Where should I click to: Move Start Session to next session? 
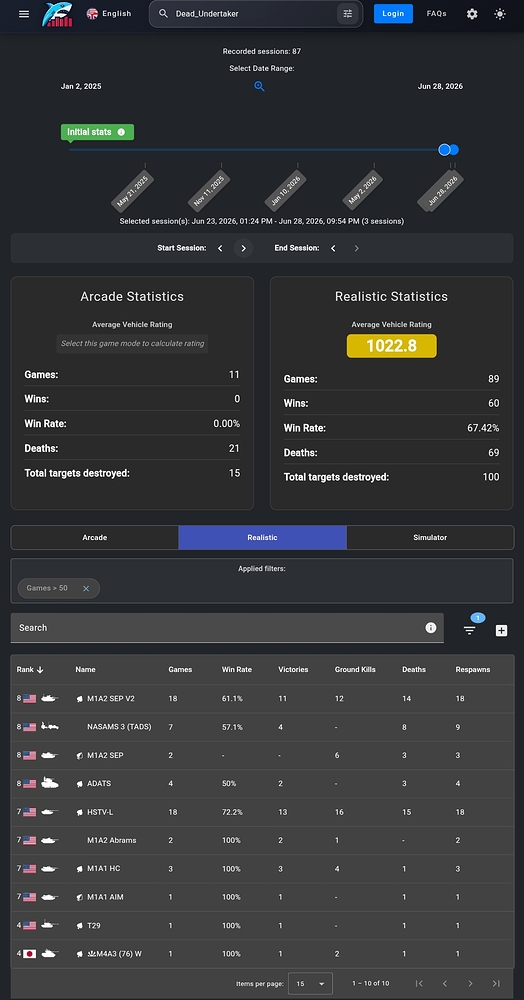pyautogui.click(x=244, y=248)
